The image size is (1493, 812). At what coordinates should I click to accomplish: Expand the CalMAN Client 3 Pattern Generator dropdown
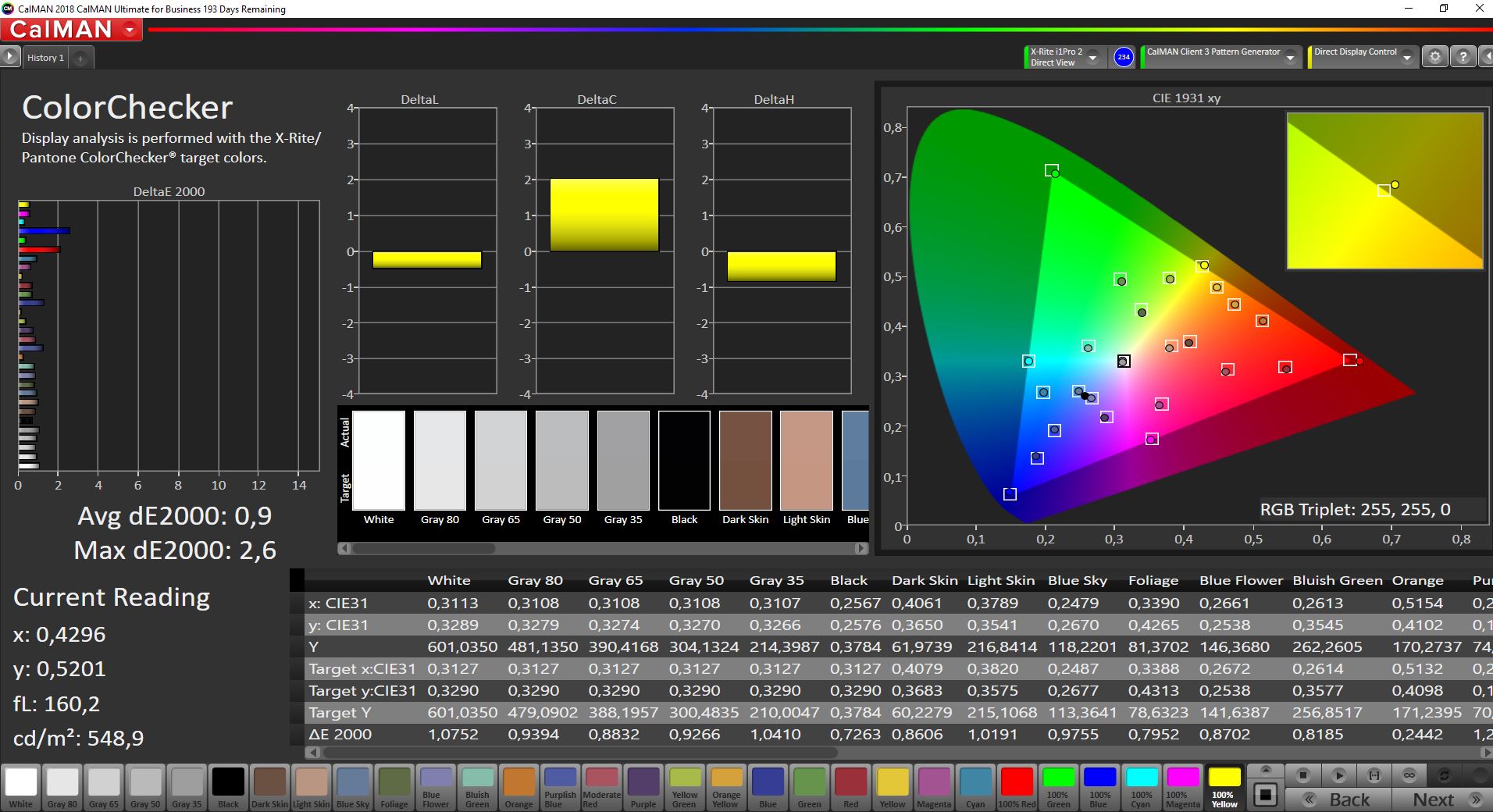click(1290, 58)
